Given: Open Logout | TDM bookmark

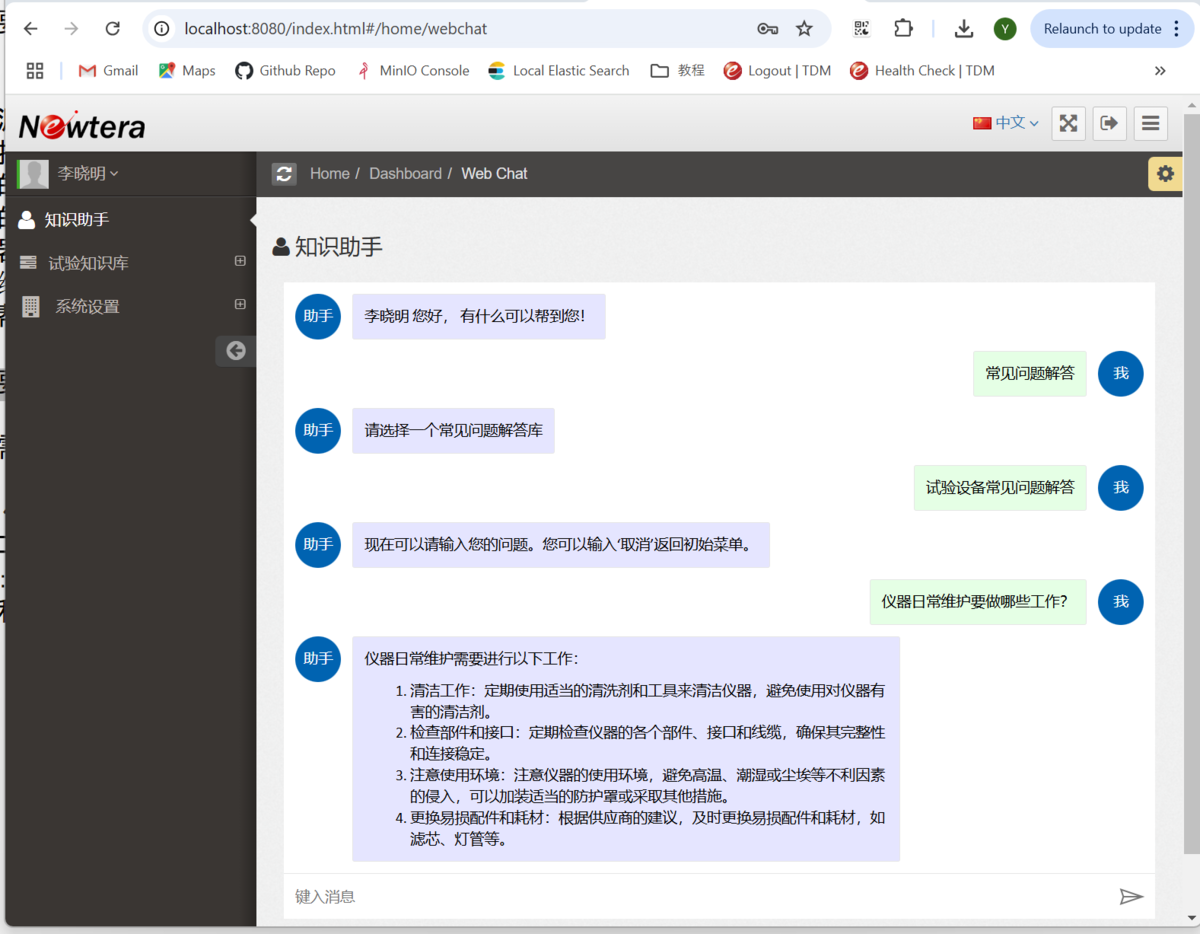Looking at the screenshot, I should pyautogui.click(x=777, y=71).
